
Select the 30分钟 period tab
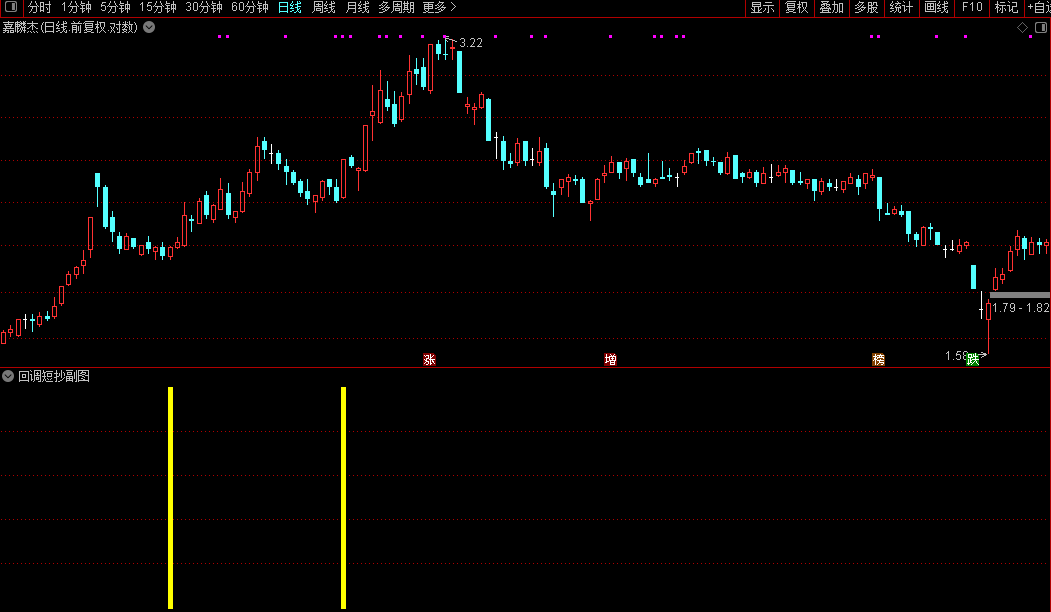point(204,7)
